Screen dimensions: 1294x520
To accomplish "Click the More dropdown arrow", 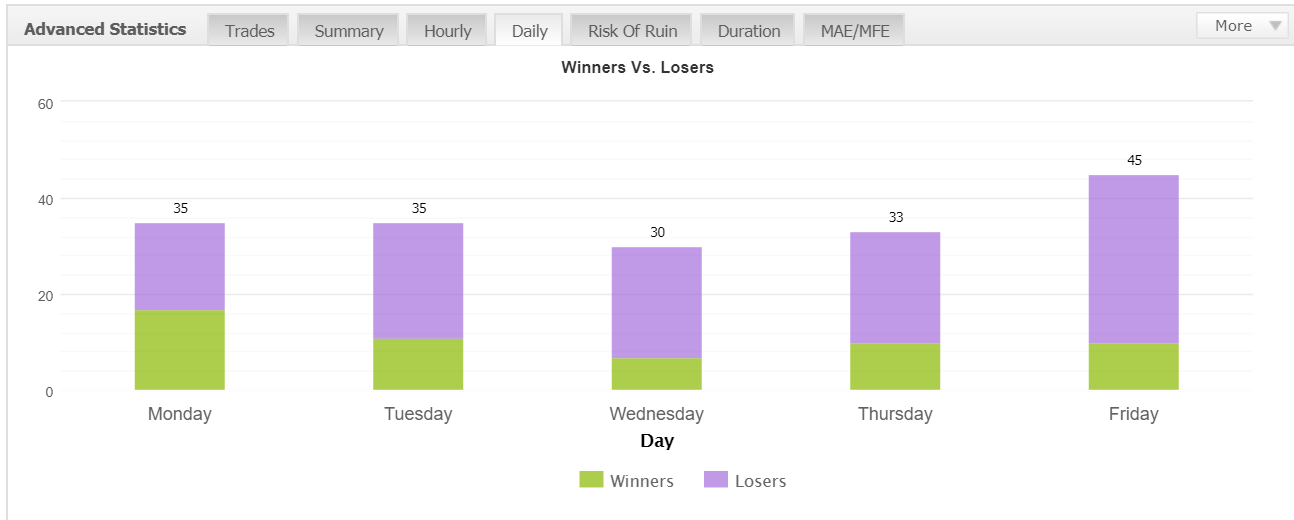I will point(1275,27).
